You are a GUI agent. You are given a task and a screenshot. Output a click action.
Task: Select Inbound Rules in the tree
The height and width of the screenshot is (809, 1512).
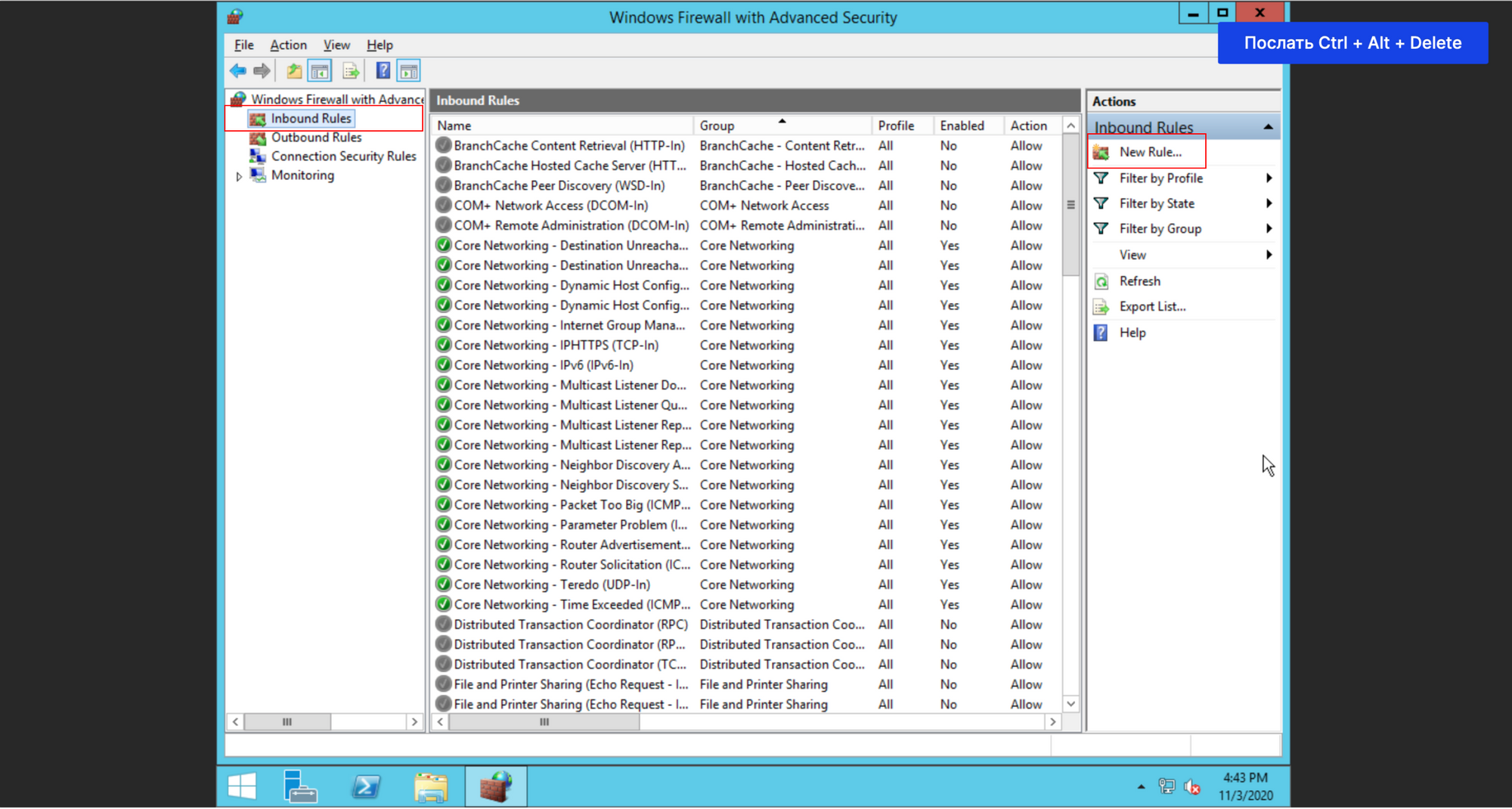point(311,119)
